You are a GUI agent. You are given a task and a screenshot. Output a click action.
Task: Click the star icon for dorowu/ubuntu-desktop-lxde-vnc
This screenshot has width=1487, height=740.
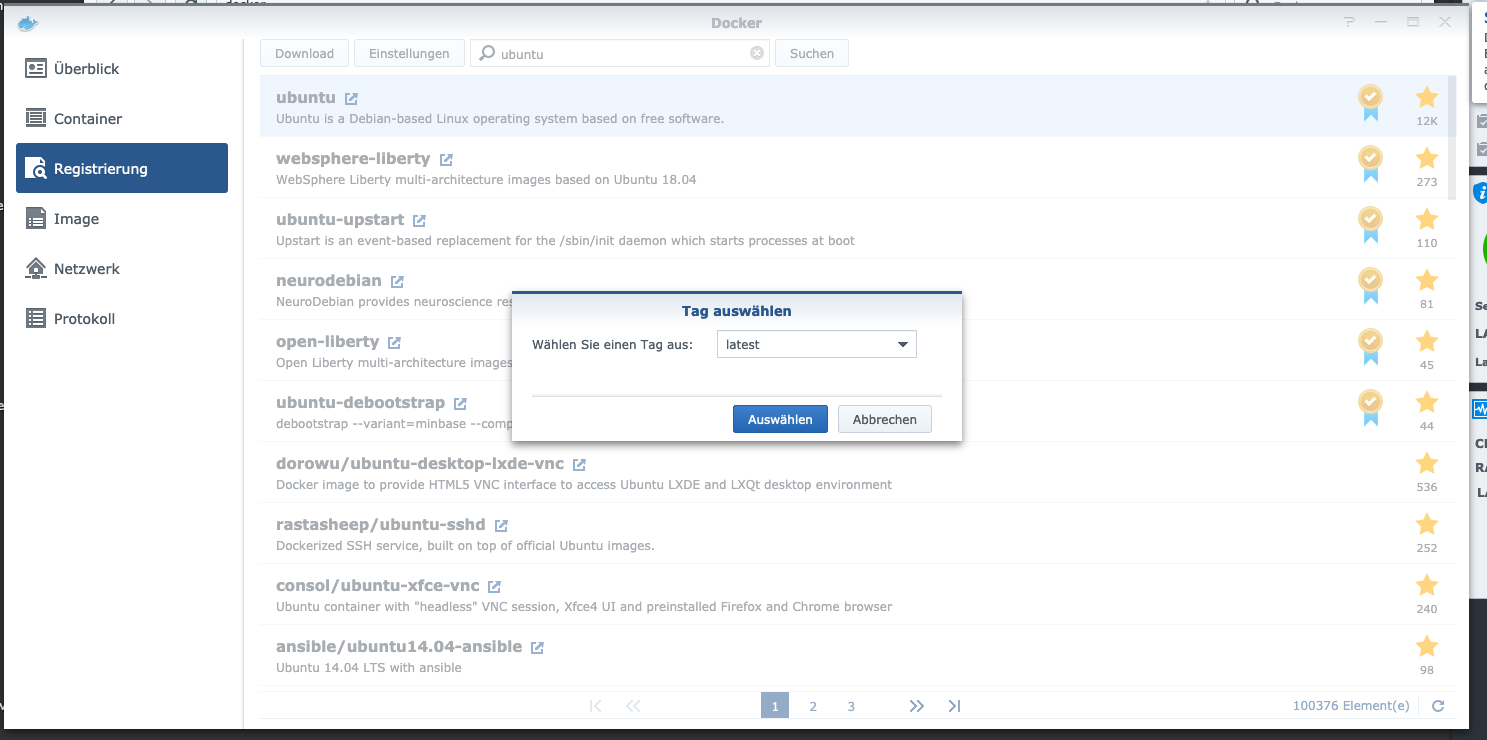click(x=1427, y=463)
